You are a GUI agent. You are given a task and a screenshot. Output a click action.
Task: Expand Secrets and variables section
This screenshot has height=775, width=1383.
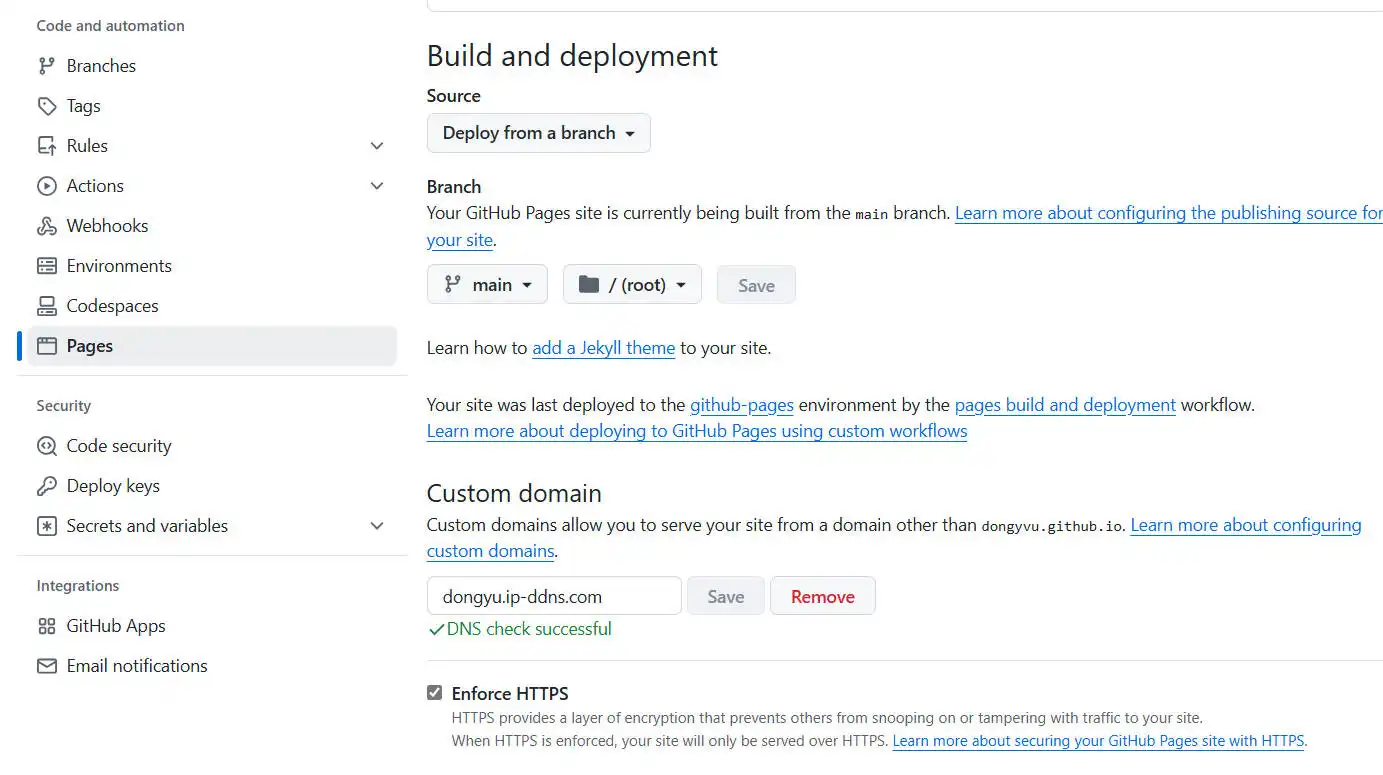[377, 526]
